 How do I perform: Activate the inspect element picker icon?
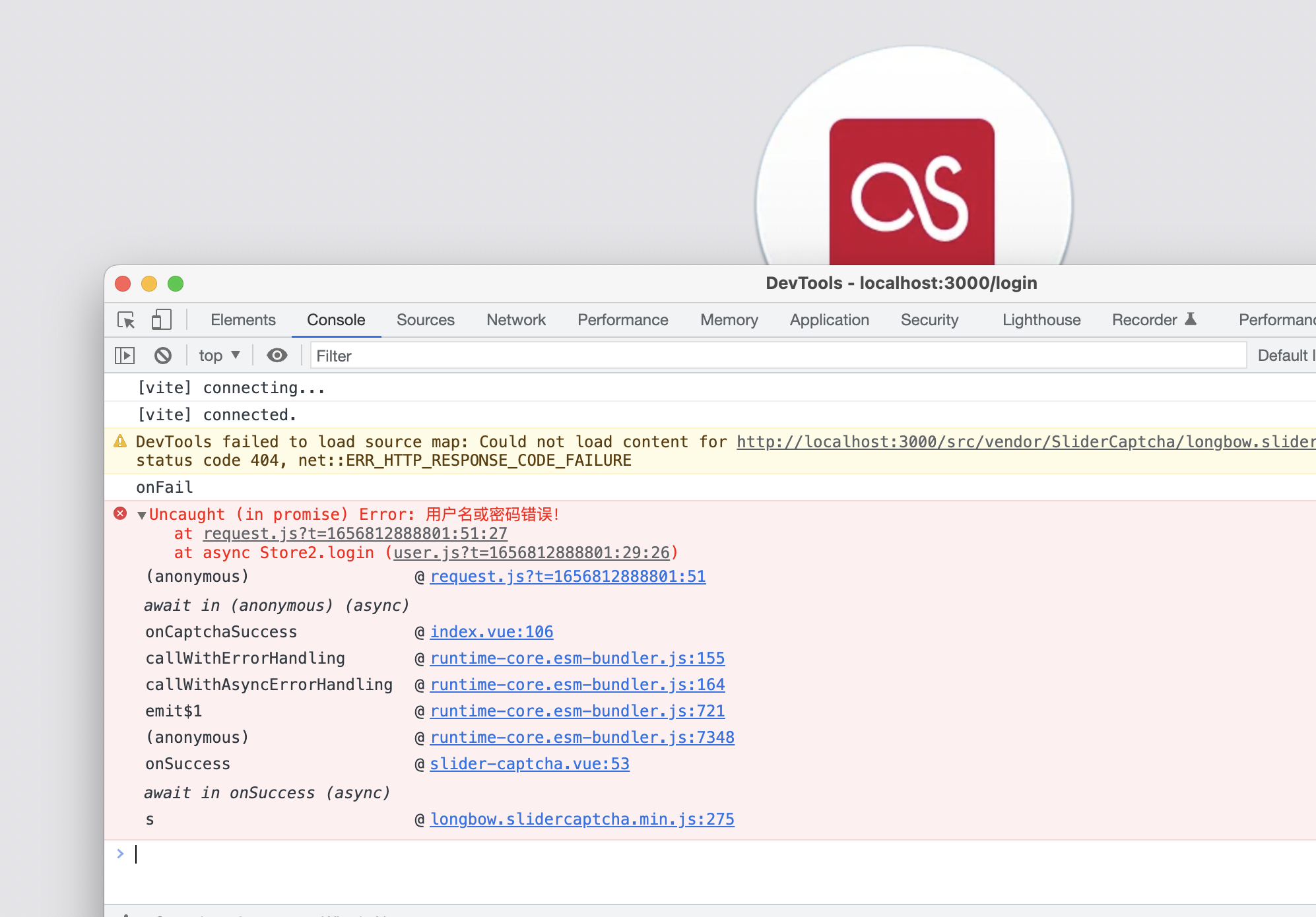click(x=126, y=320)
